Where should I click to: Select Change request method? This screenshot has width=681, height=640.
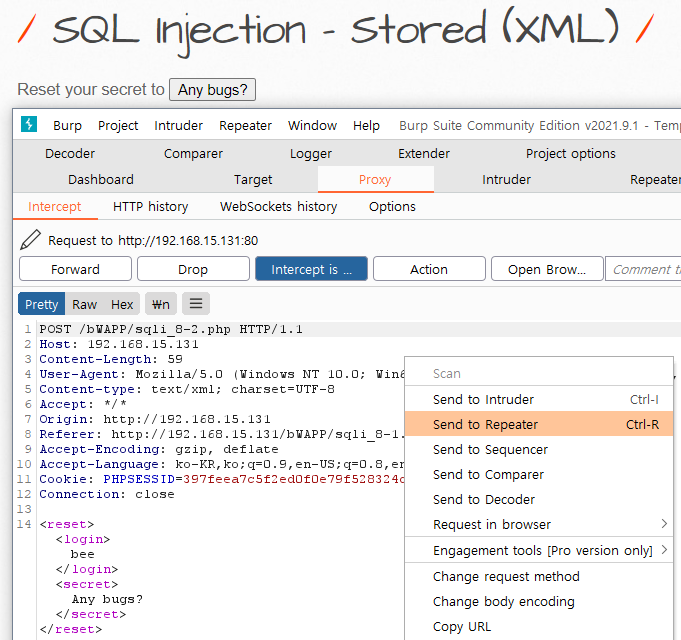539,576
